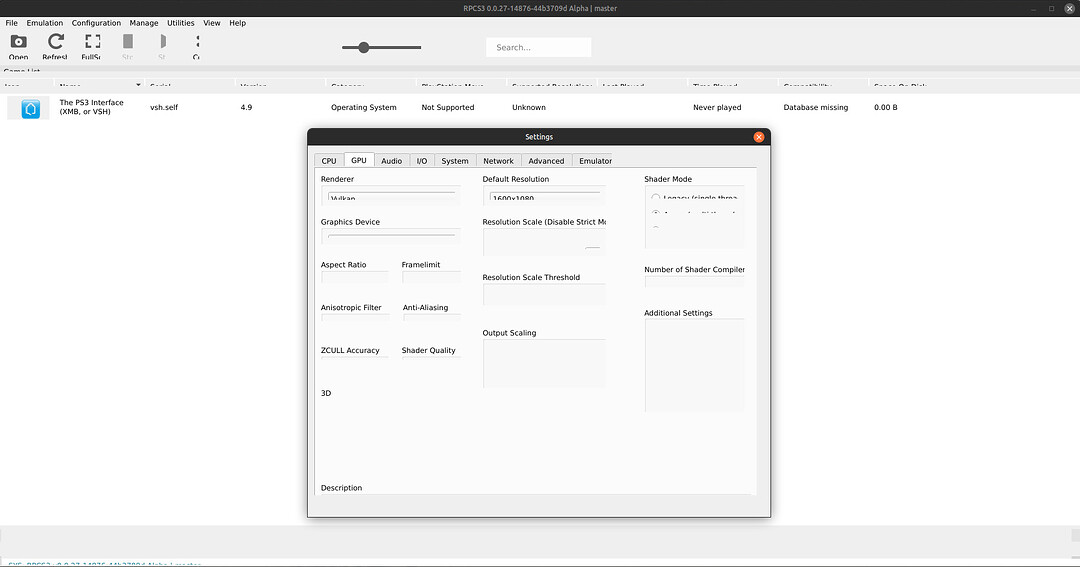Click the icon size slider handle

tap(364, 48)
